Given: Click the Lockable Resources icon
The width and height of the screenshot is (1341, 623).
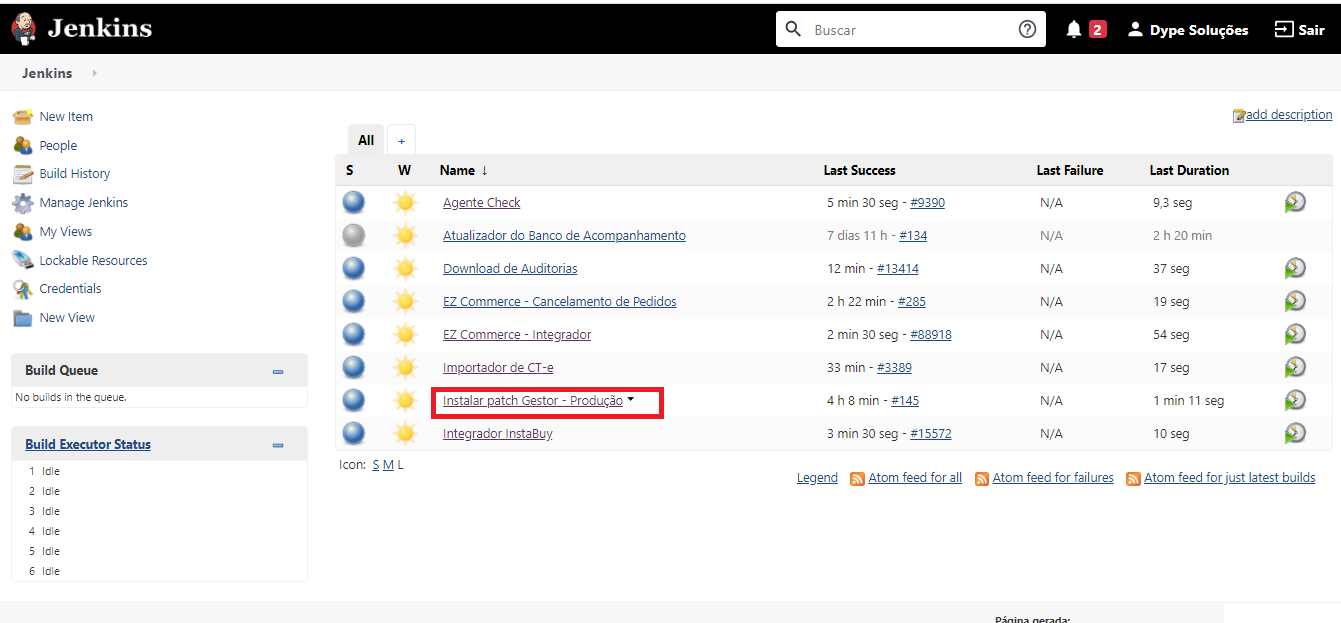Looking at the screenshot, I should 23,260.
